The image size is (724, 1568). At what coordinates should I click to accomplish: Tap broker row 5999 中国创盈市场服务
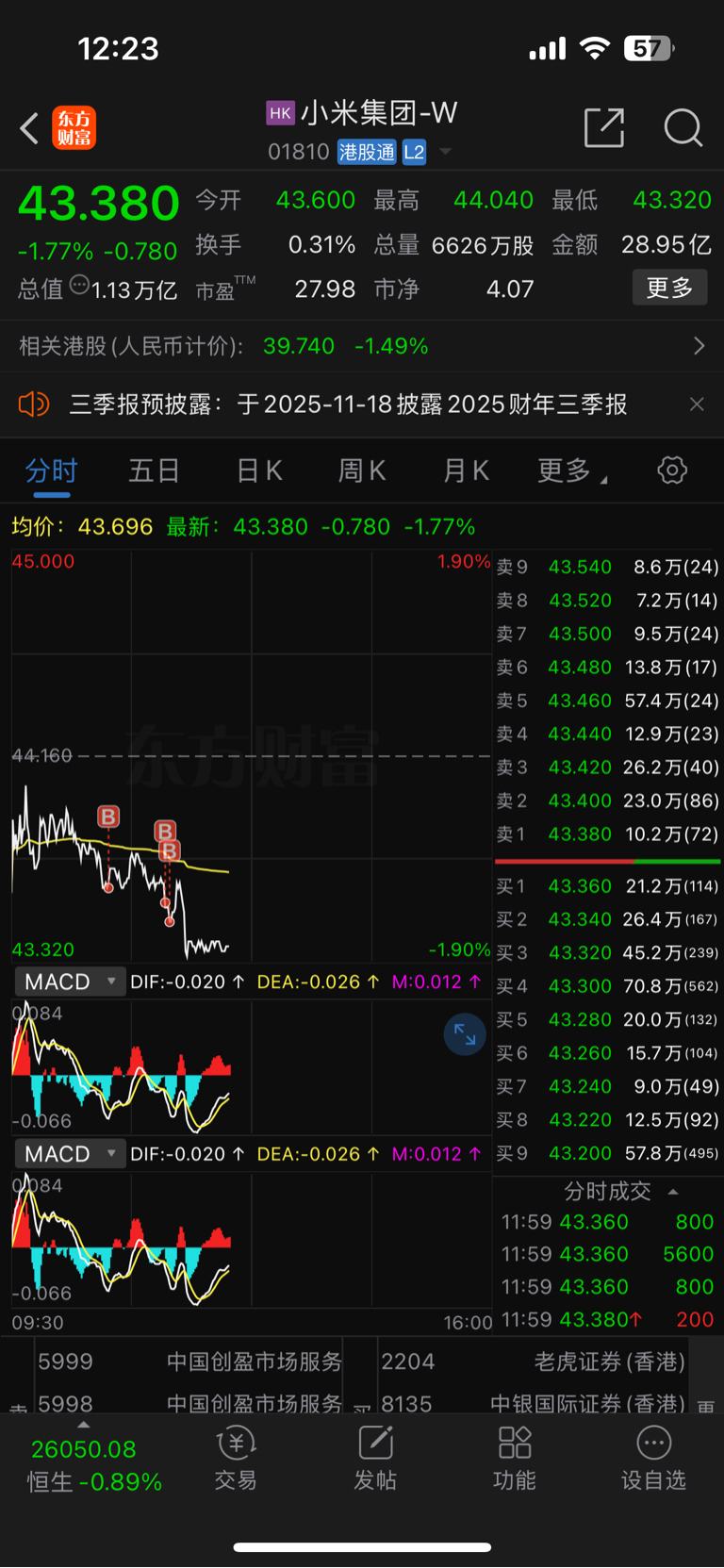189,1362
